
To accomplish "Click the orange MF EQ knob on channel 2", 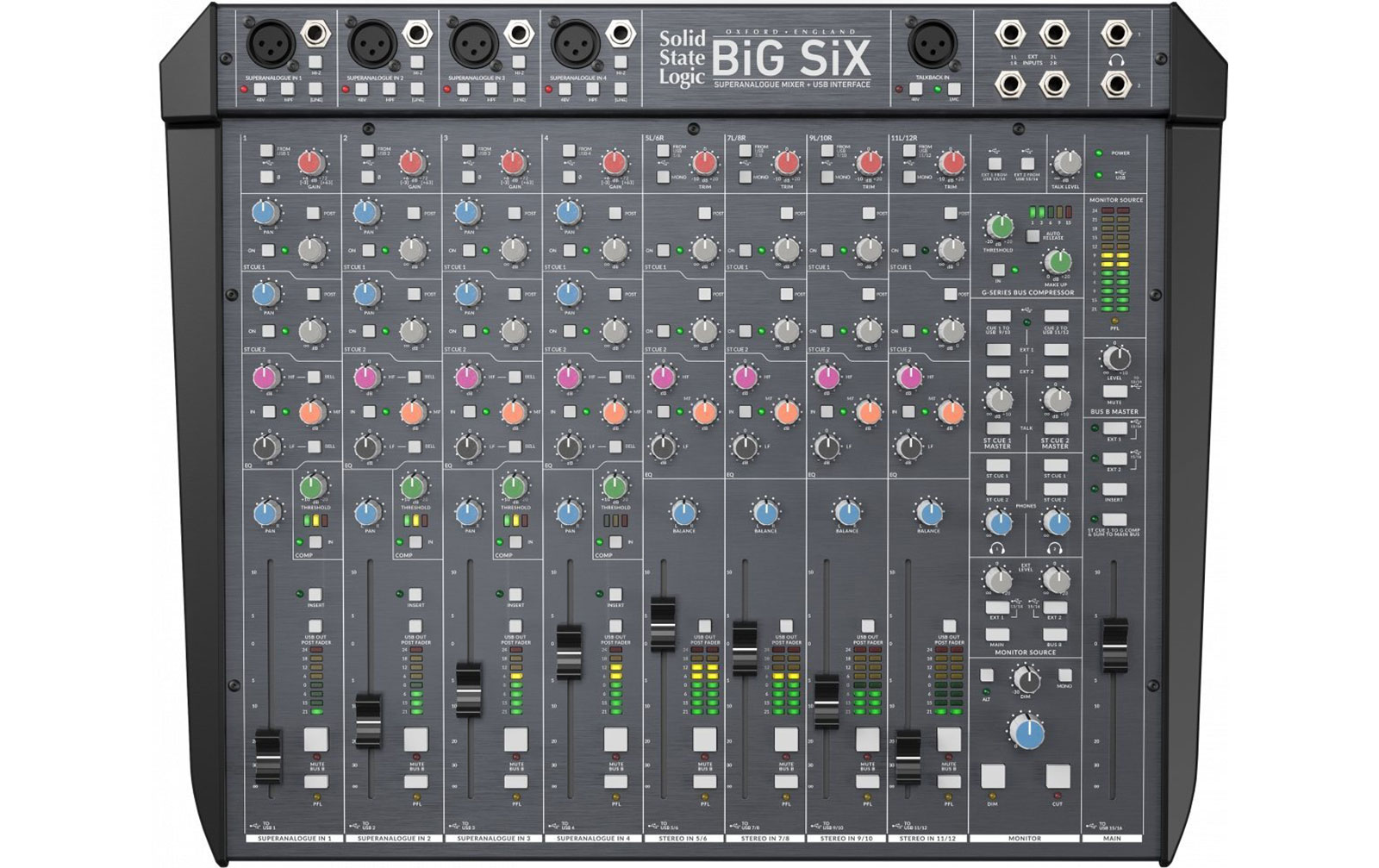I will [412, 412].
